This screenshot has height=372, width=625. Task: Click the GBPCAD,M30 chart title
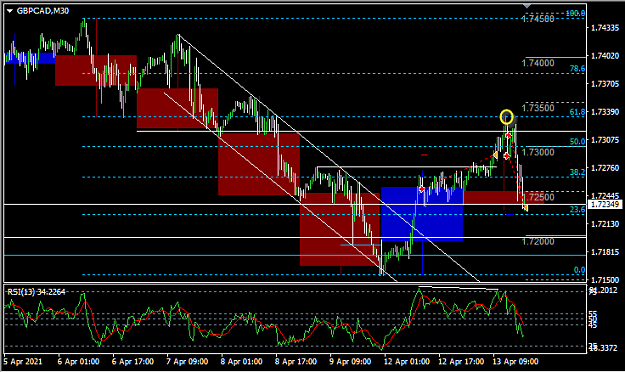coord(43,11)
